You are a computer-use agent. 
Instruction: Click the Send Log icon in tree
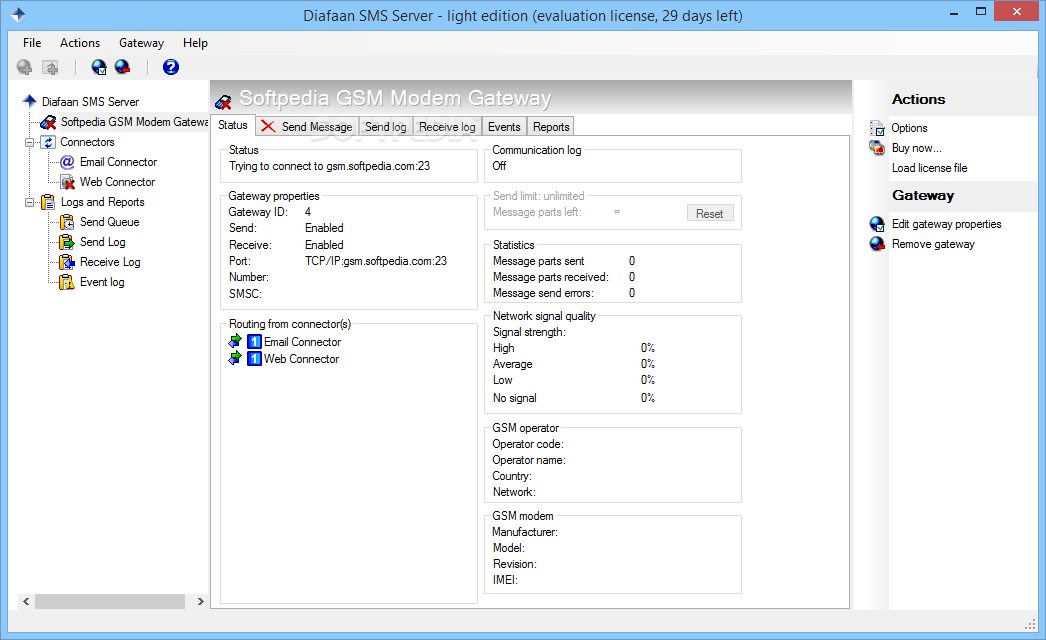67,242
